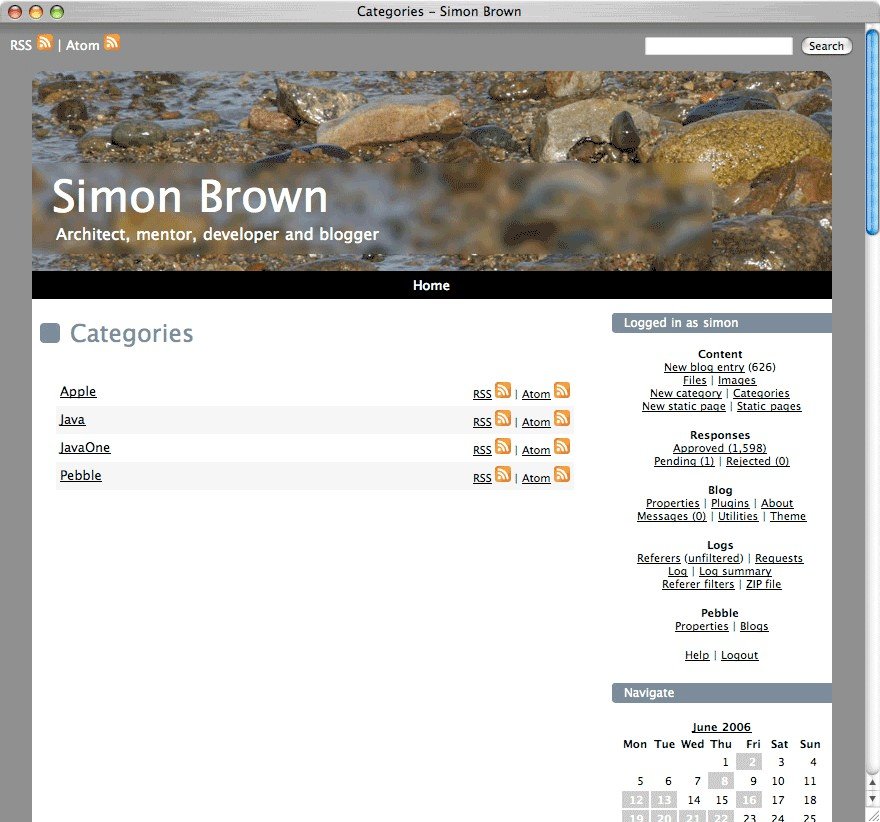Open Static pages link
The height and width of the screenshot is (822, 880).
[x=769, y=406]
